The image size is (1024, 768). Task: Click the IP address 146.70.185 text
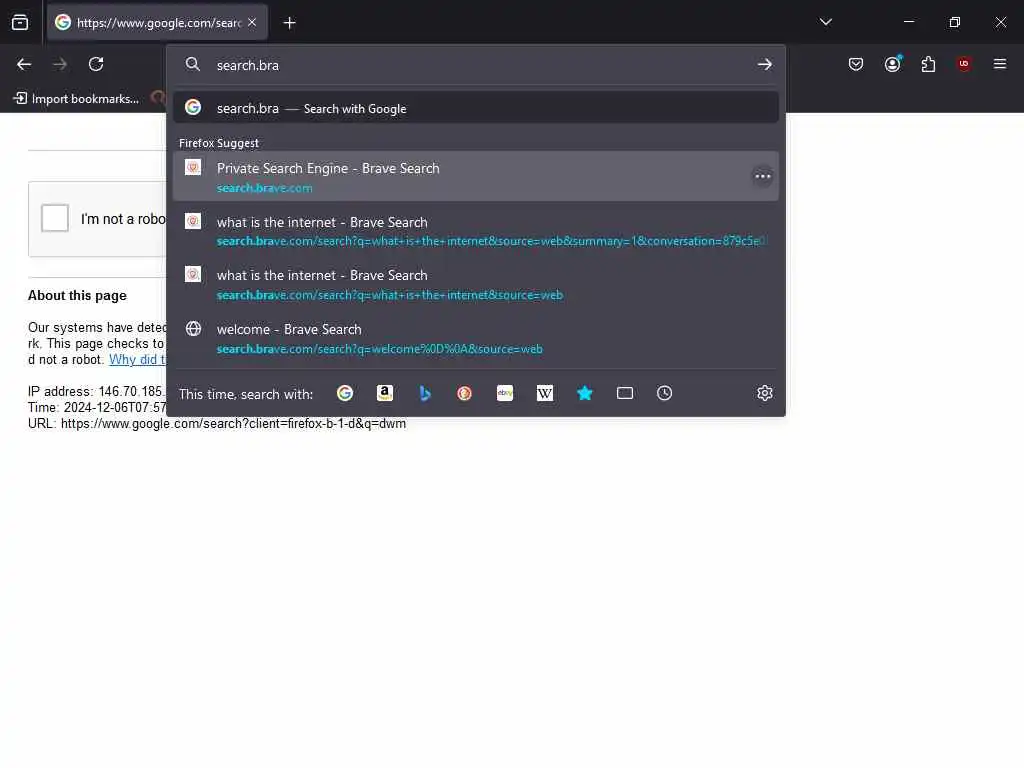pyautogui.click(x=97, y=392)
